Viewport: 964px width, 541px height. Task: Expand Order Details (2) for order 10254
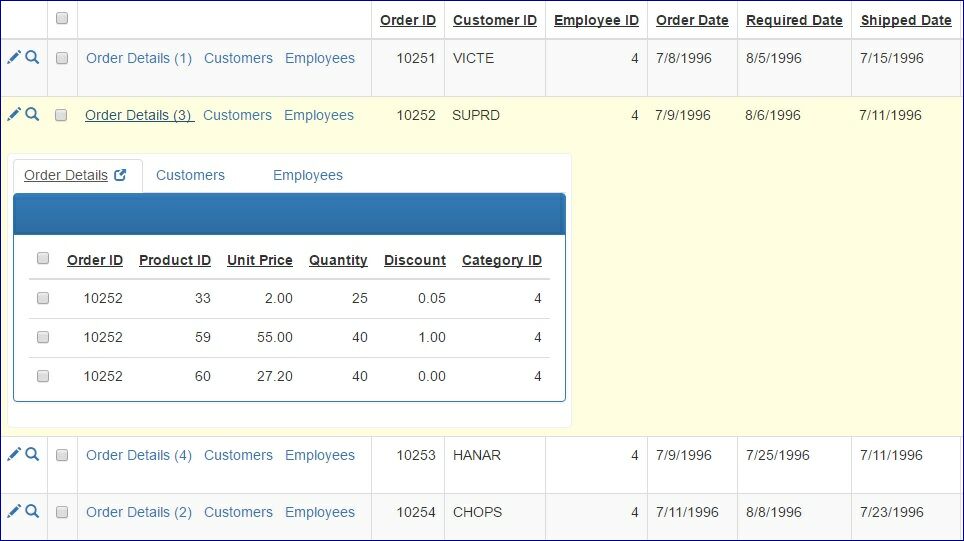[139, 513]
